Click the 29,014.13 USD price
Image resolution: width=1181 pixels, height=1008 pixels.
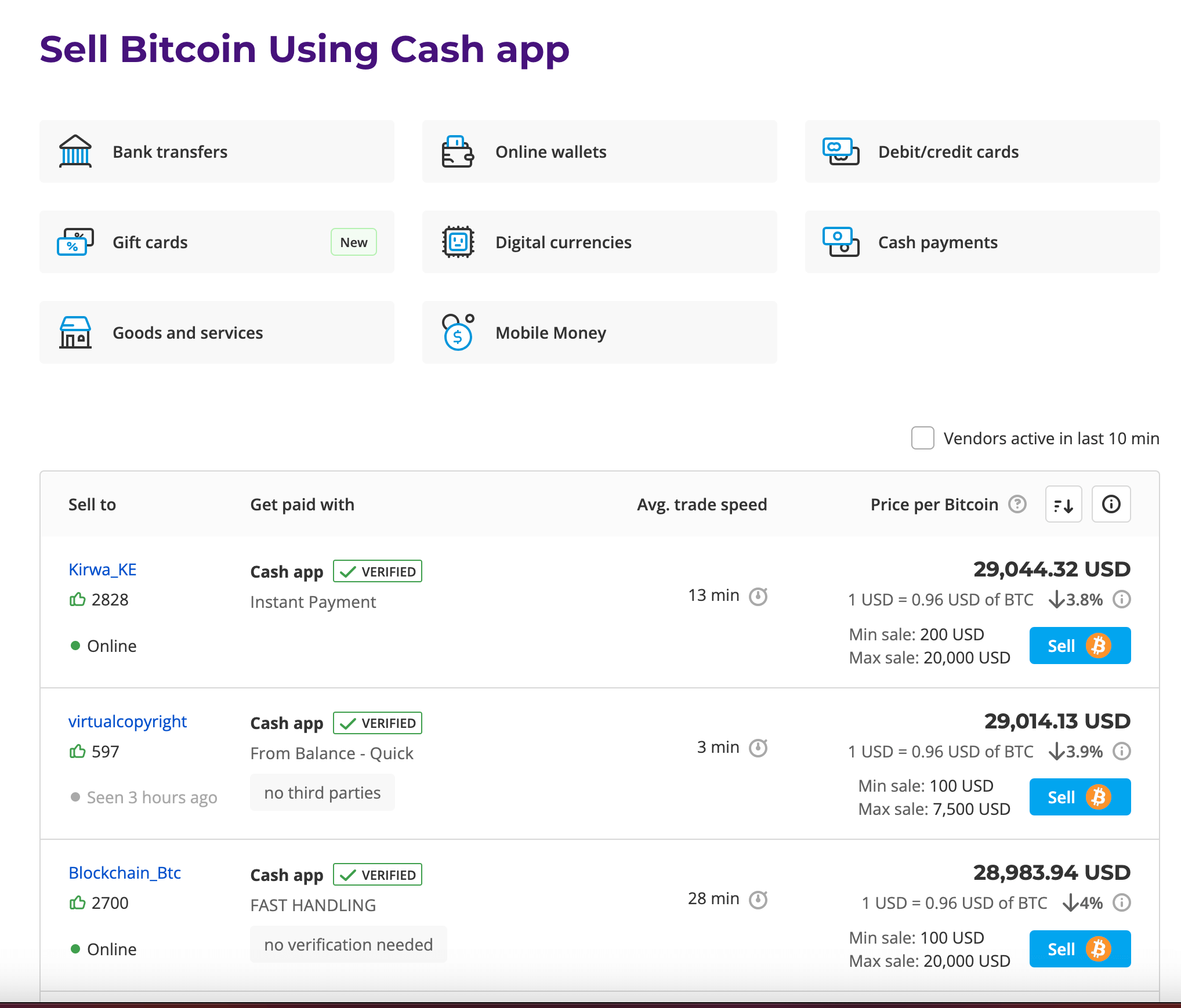click(x=1057, y=721)
